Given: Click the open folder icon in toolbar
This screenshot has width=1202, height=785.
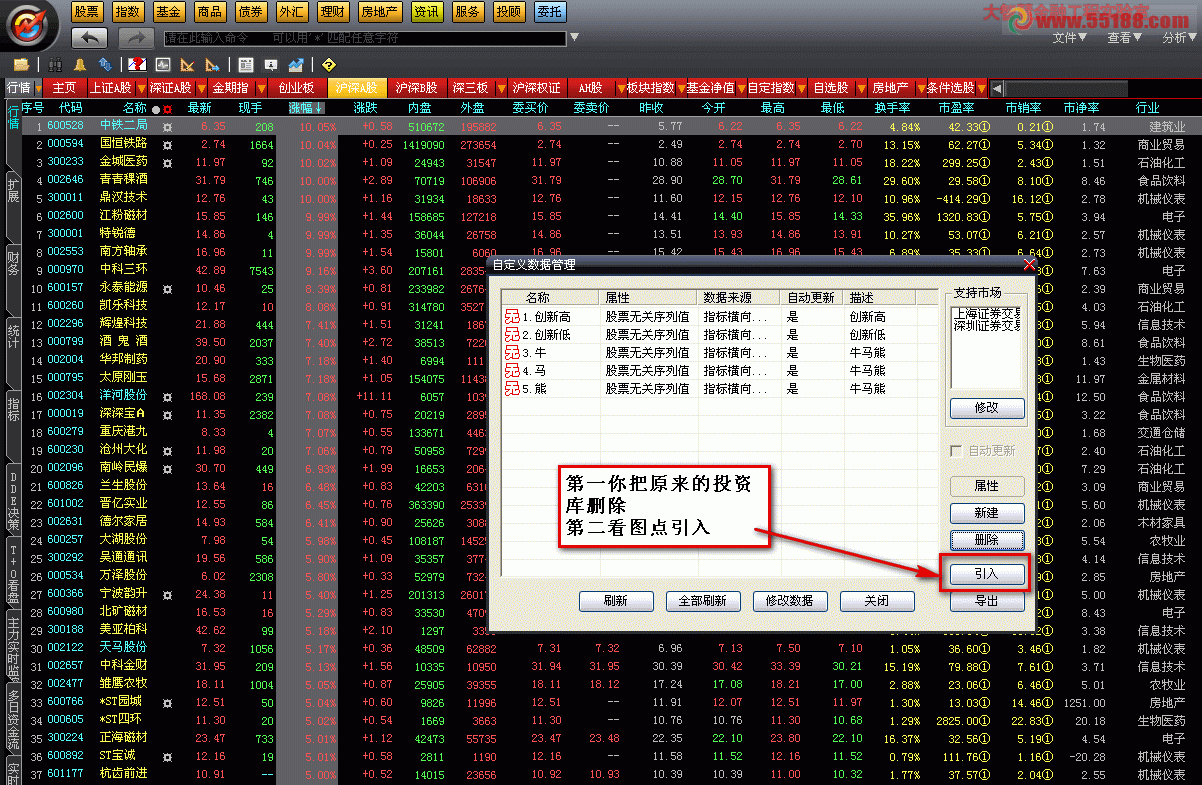Looking at the screenshot, I should click(20, 65).
